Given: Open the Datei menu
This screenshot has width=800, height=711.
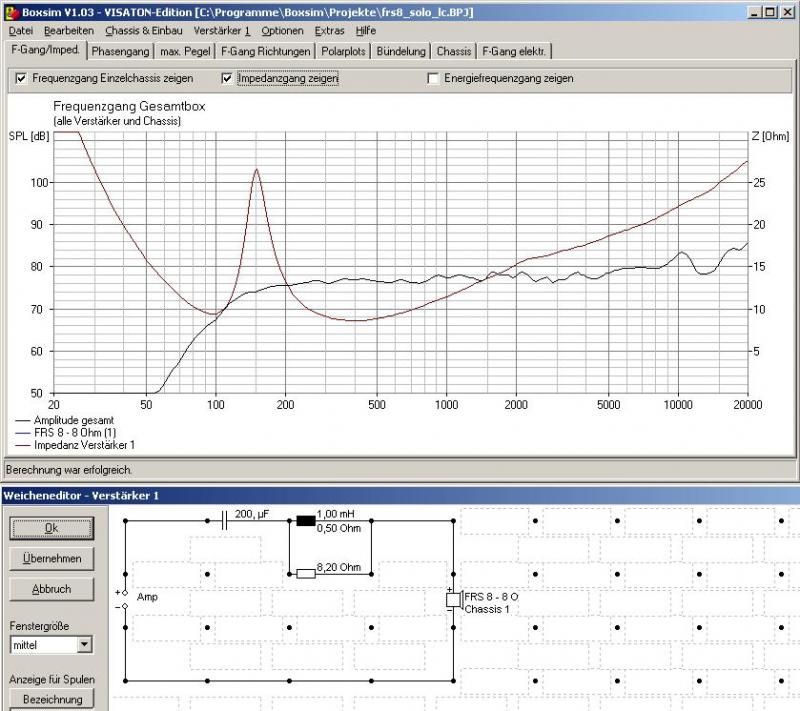Looking at the screenshot, I should (x=21, y=31).
